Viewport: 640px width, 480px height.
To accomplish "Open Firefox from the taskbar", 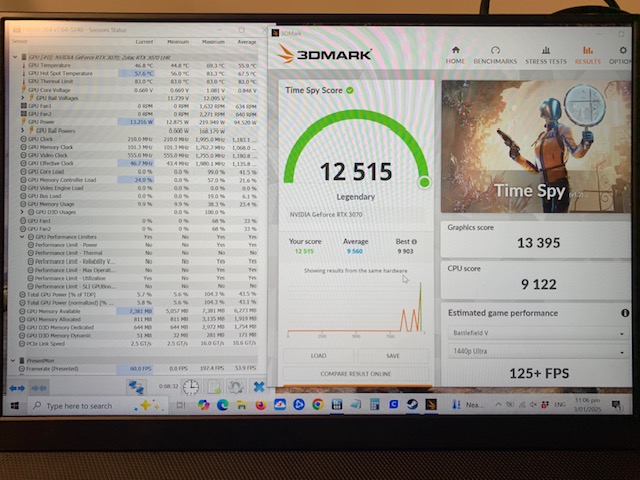I will [260, 405].
